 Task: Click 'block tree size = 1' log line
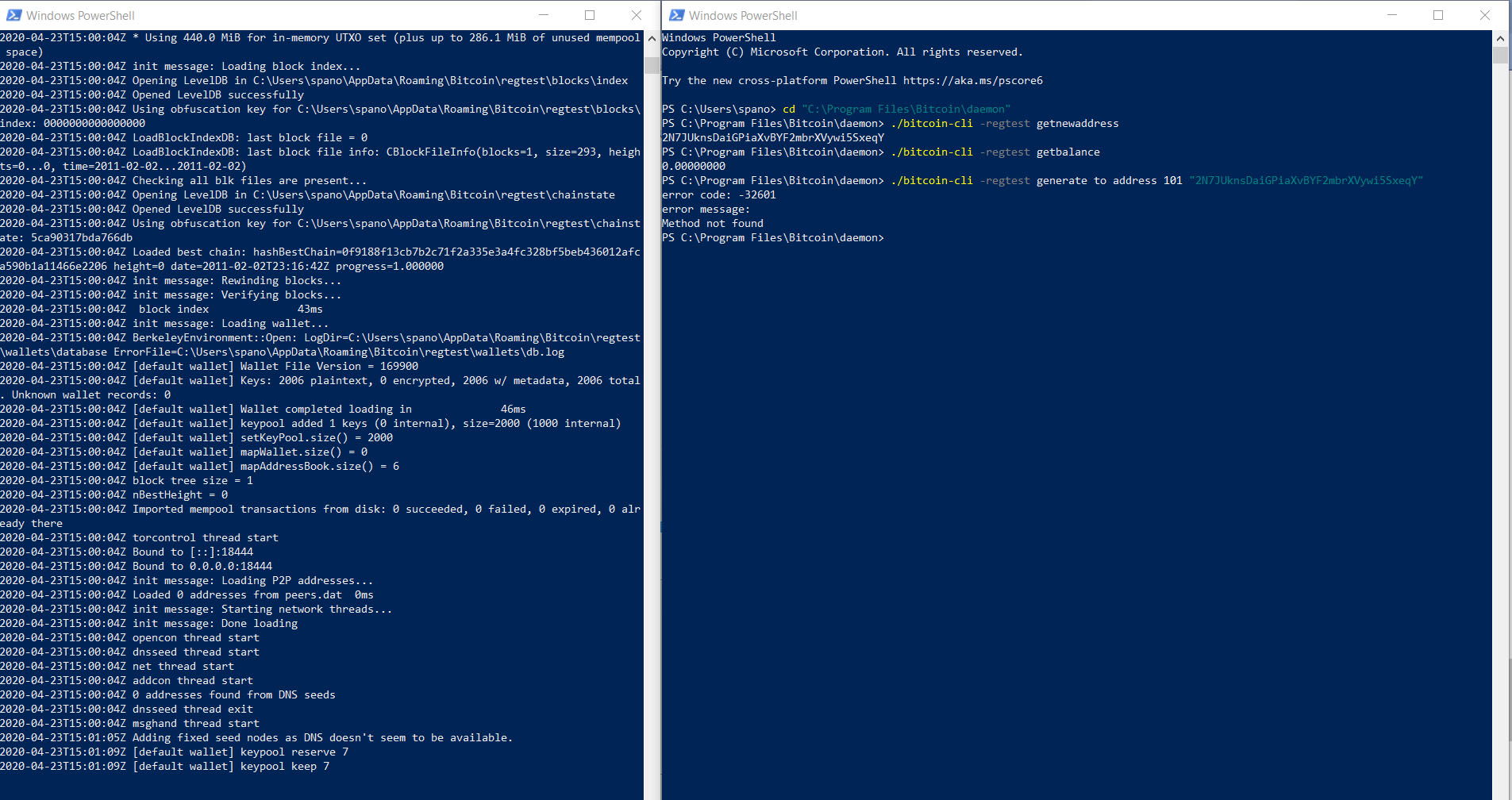(127, 480)
